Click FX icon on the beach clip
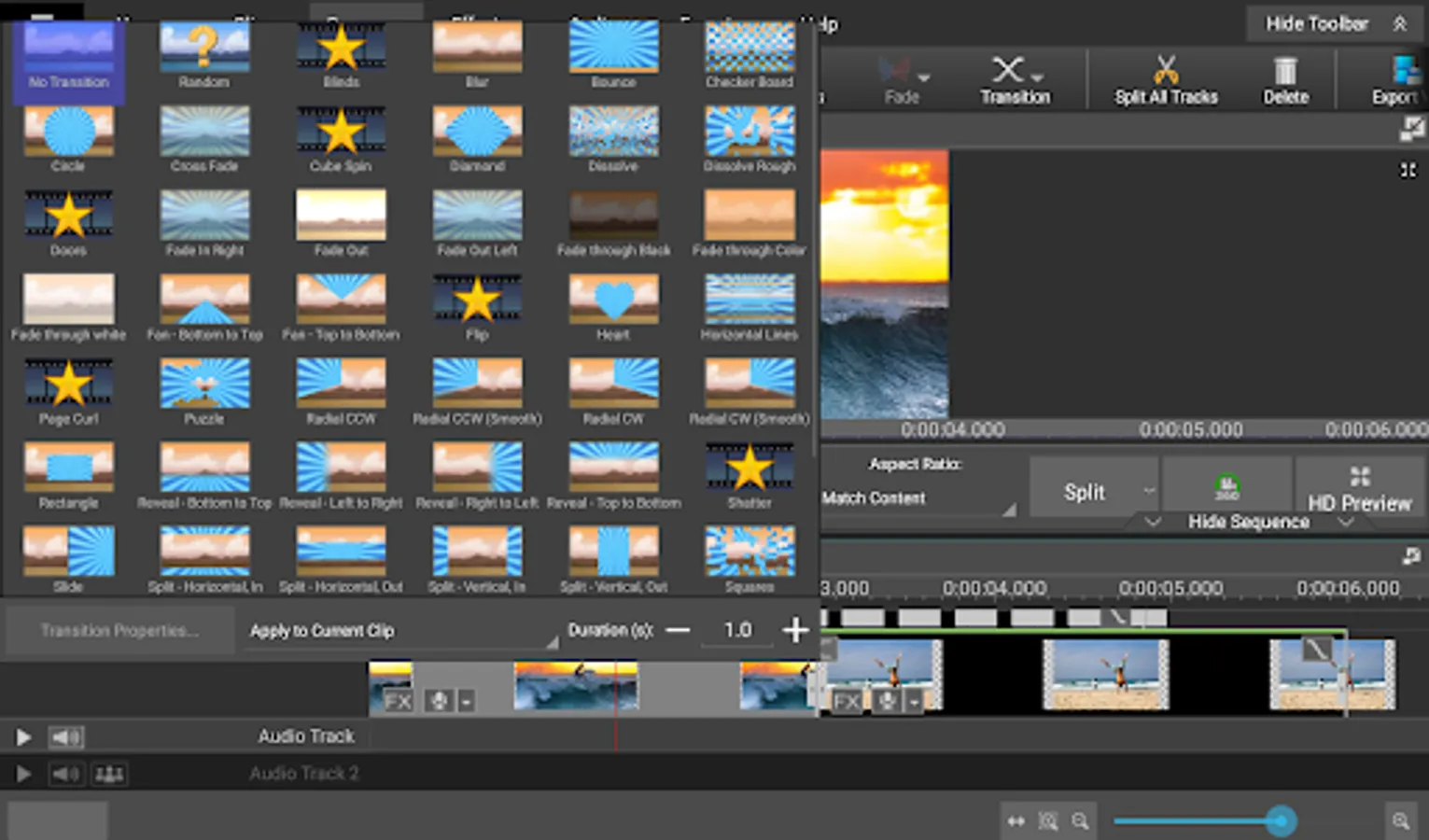This screenshot has width=1429, height=840. [847, 701]
